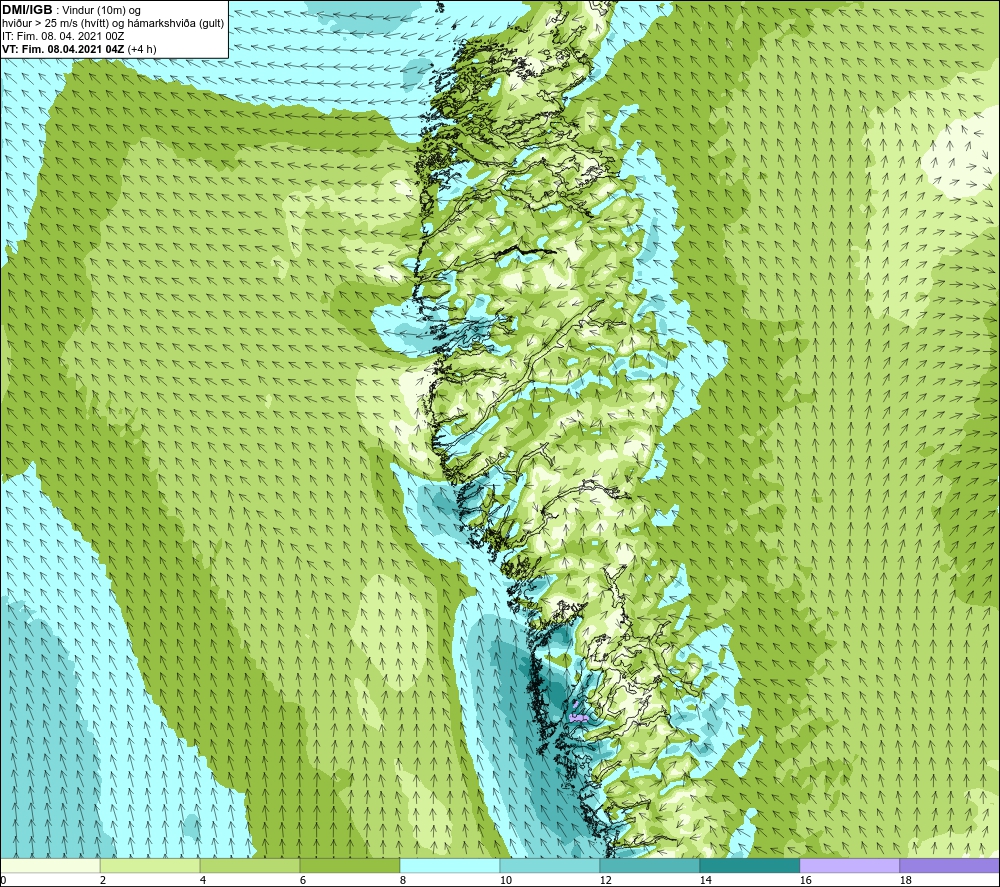Click the 16–18 m/s light purple legend swatch

click(849, 865)
